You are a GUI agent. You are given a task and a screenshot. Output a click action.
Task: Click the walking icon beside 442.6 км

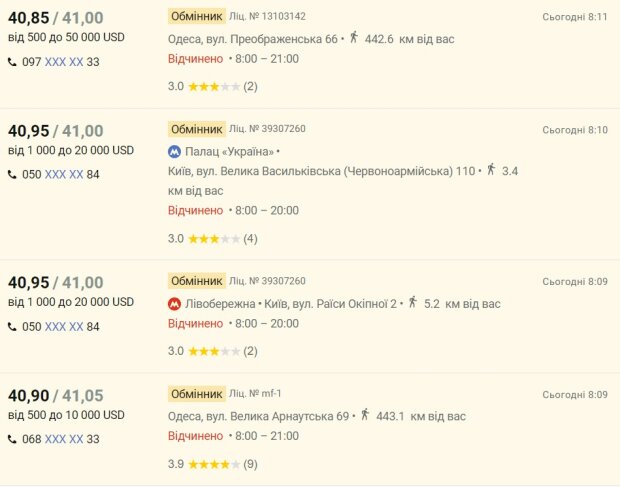coord(355,38)
